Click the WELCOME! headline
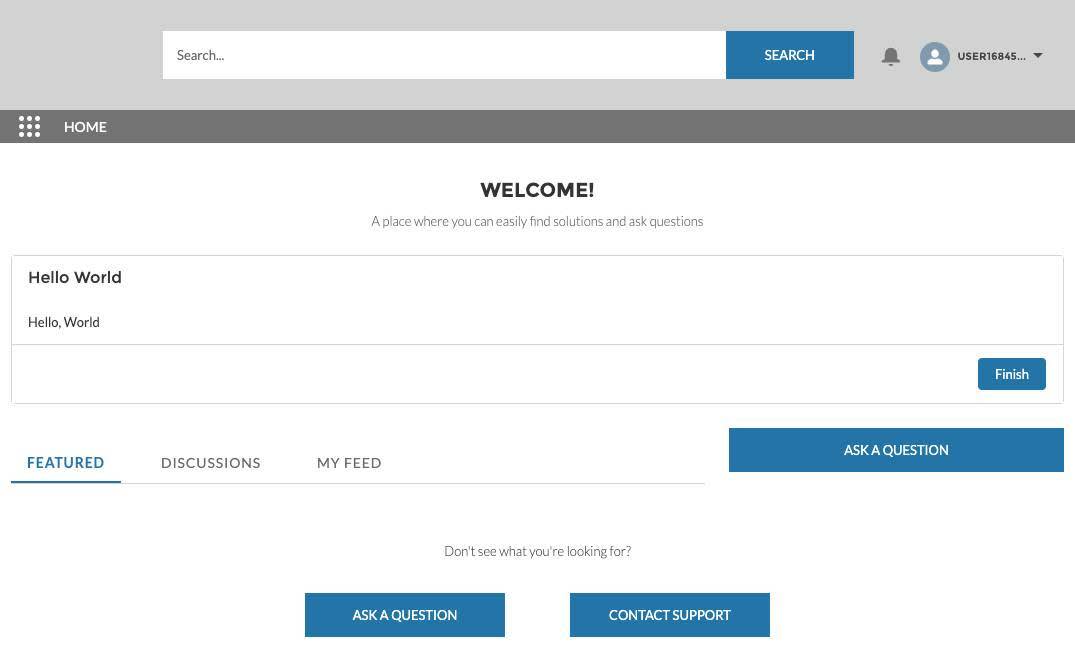1075x648 pixels. [x=537, y=190]
